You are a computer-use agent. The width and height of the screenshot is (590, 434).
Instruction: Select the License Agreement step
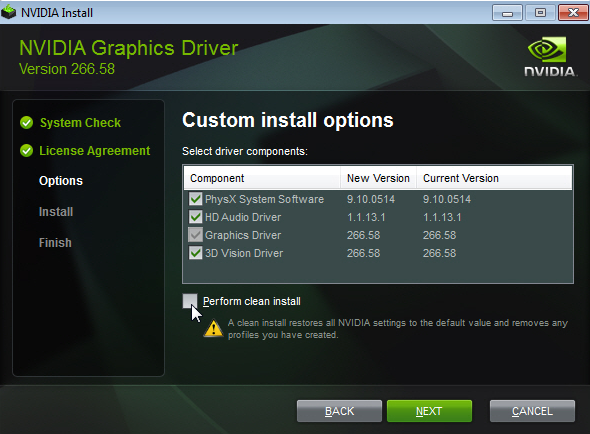point(94,151)
